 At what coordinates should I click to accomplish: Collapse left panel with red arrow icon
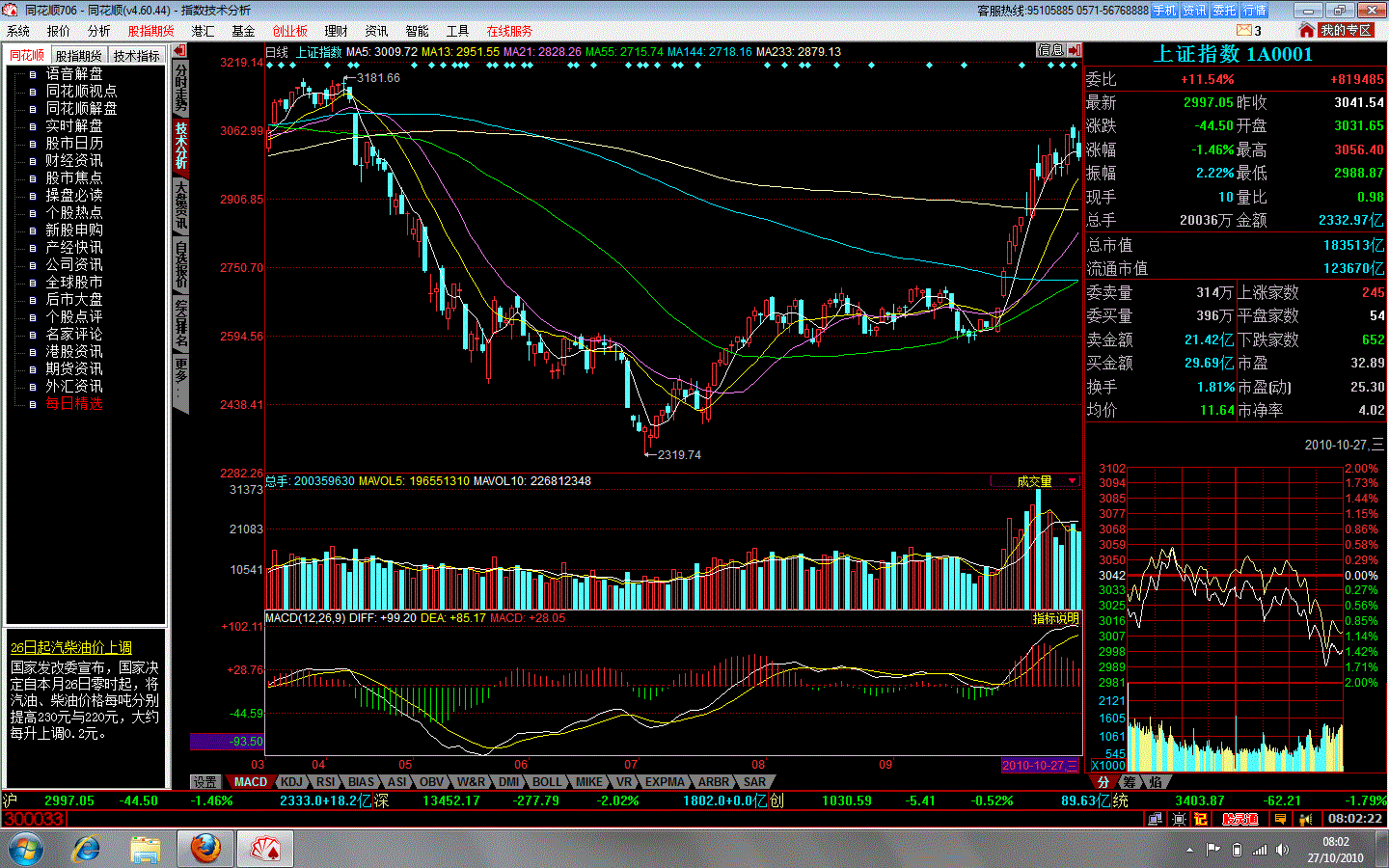(179, 50)
